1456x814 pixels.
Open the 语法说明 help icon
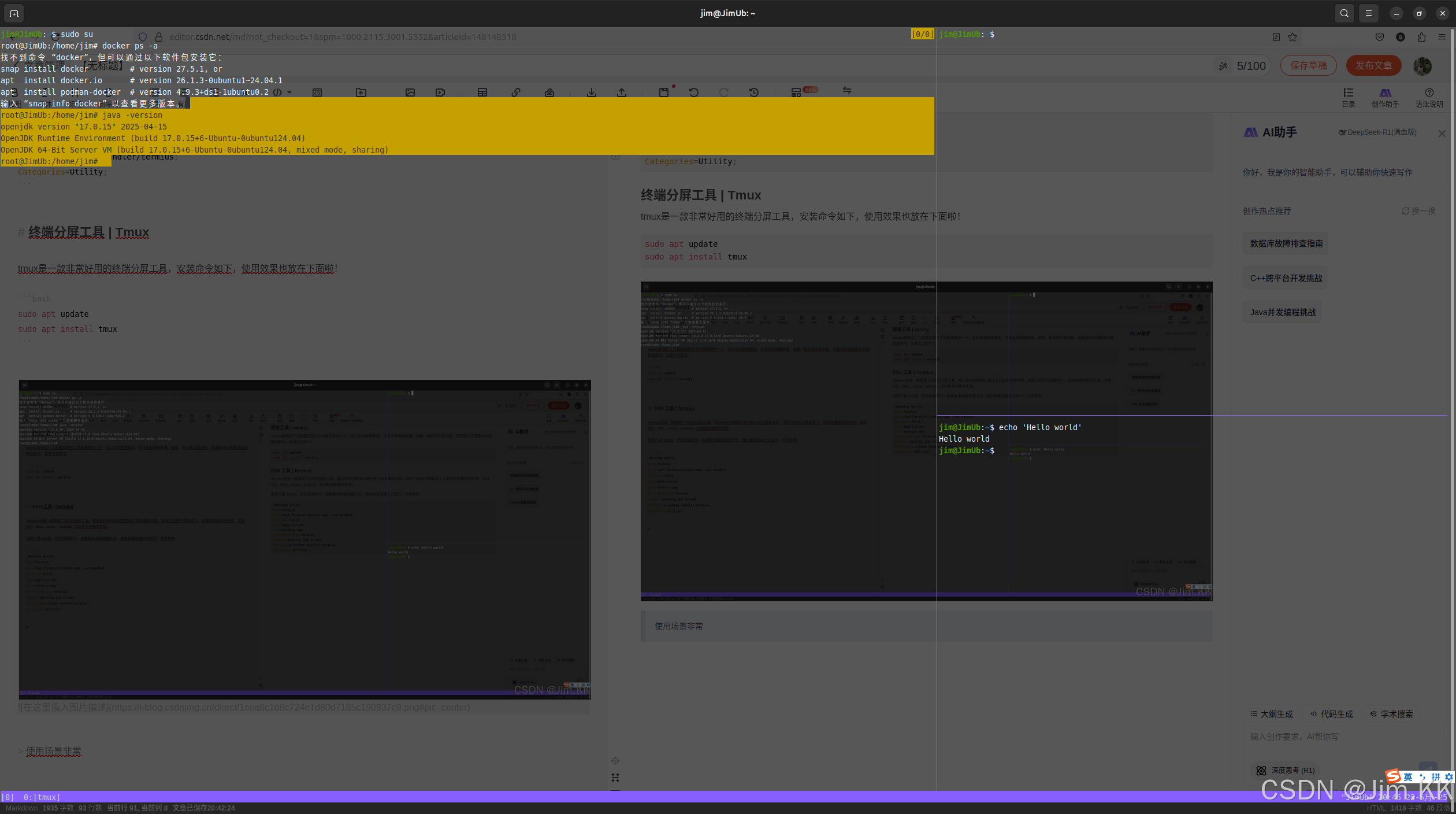tap(1428, 97)
